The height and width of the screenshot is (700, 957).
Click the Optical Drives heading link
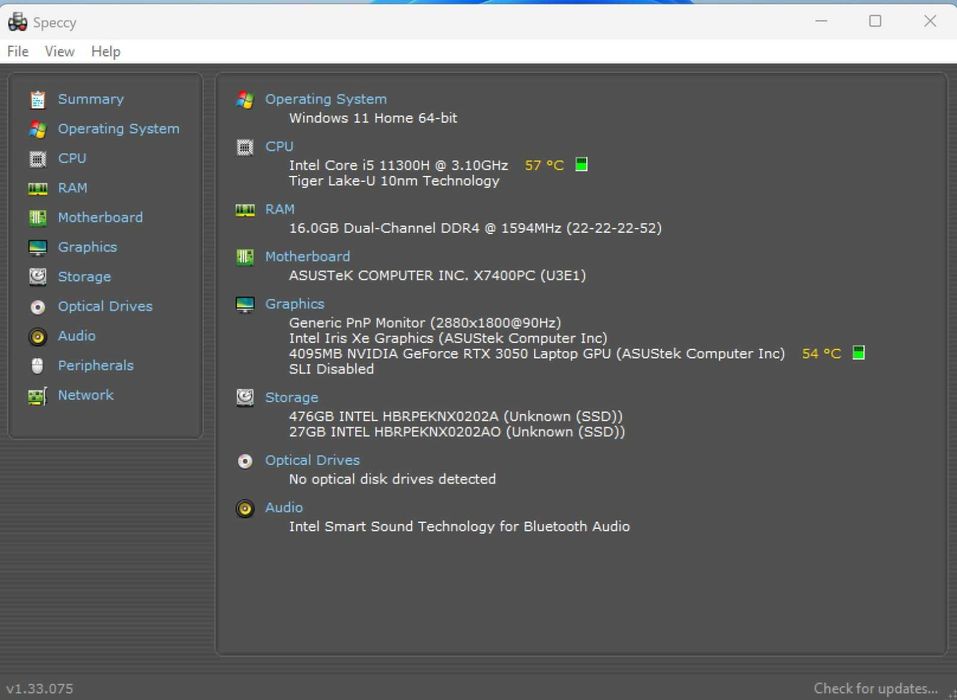312,460
